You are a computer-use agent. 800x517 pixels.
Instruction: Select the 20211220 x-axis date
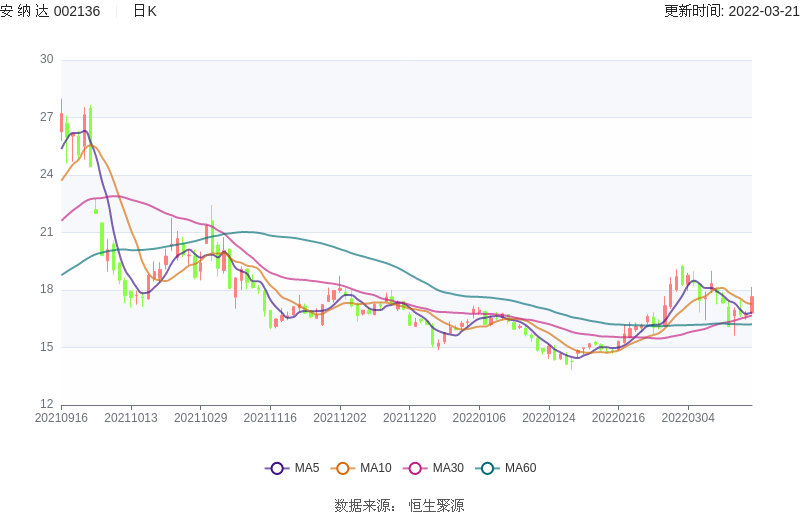pos(409,418)
